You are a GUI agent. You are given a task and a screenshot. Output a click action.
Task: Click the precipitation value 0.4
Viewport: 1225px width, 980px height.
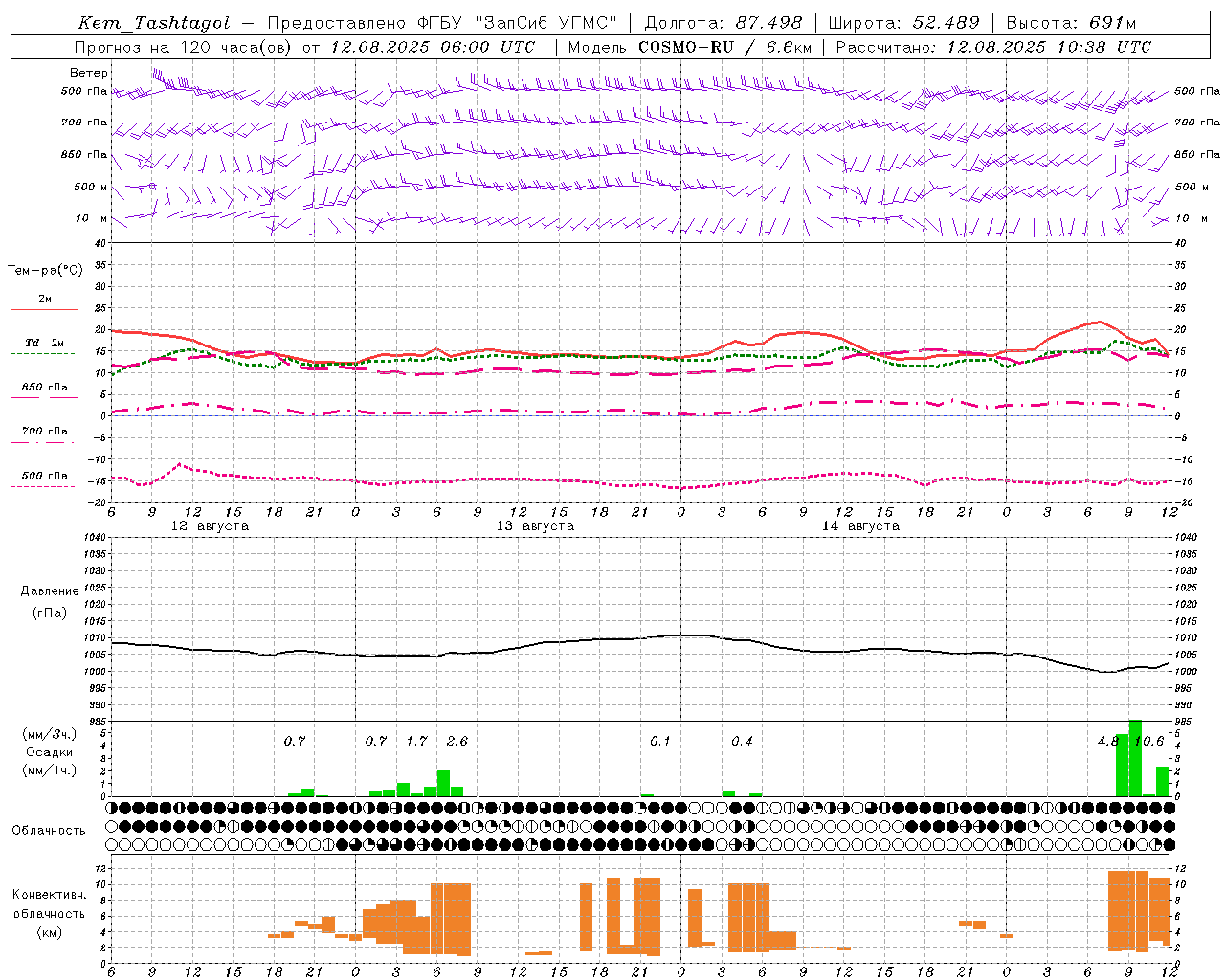tap(742, 741)
